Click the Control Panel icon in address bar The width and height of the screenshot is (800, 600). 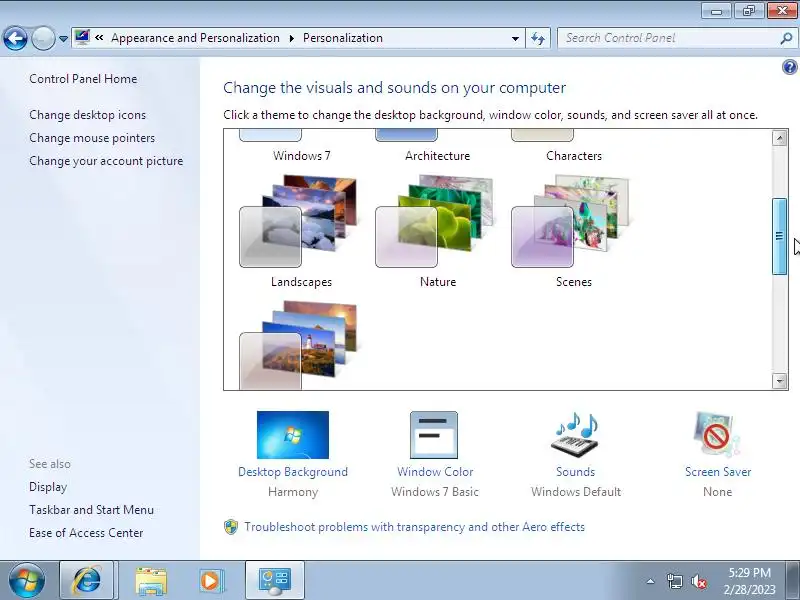(82, 37)
